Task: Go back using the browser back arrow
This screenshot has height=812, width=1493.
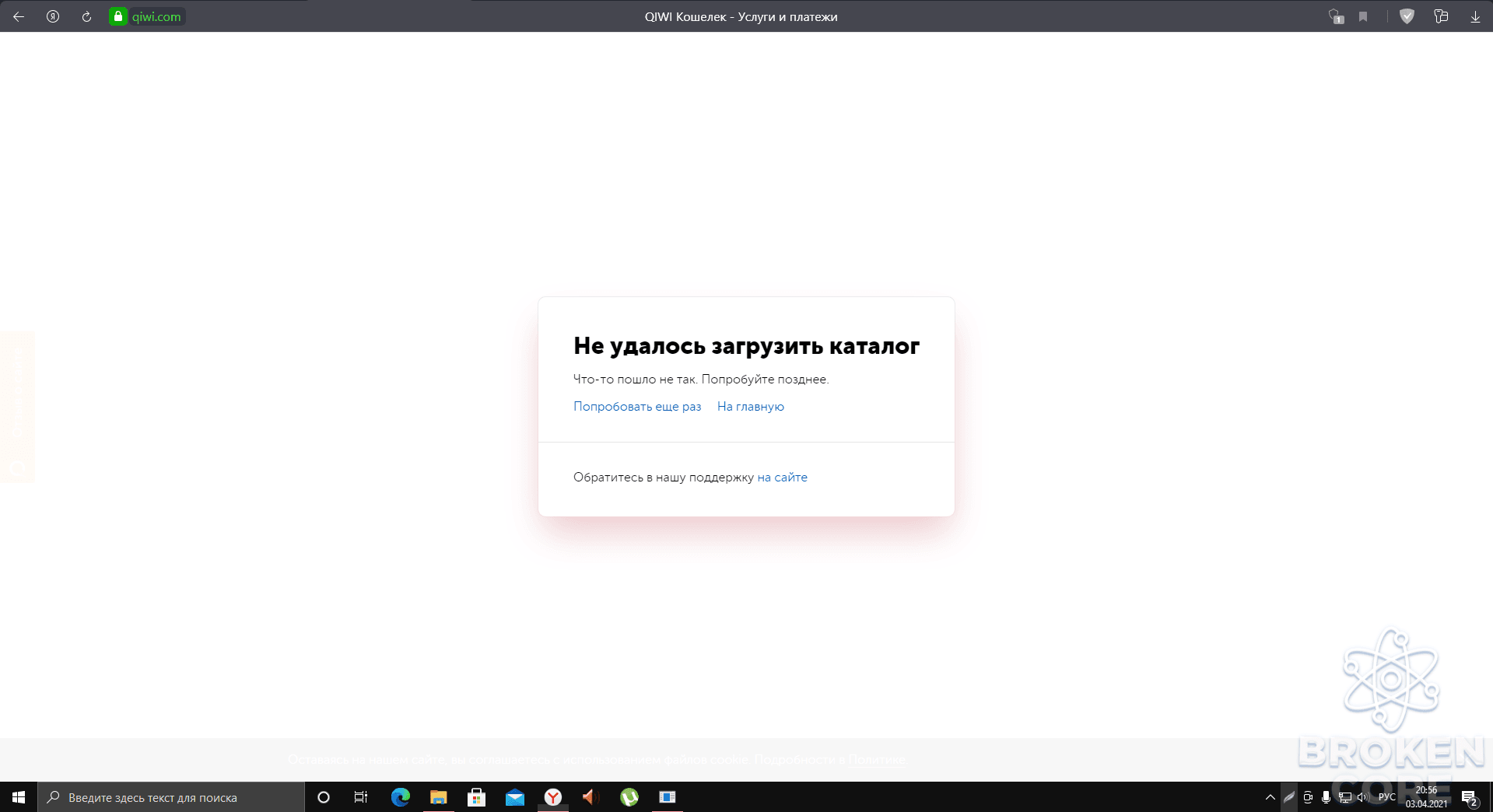Action: 19,16
